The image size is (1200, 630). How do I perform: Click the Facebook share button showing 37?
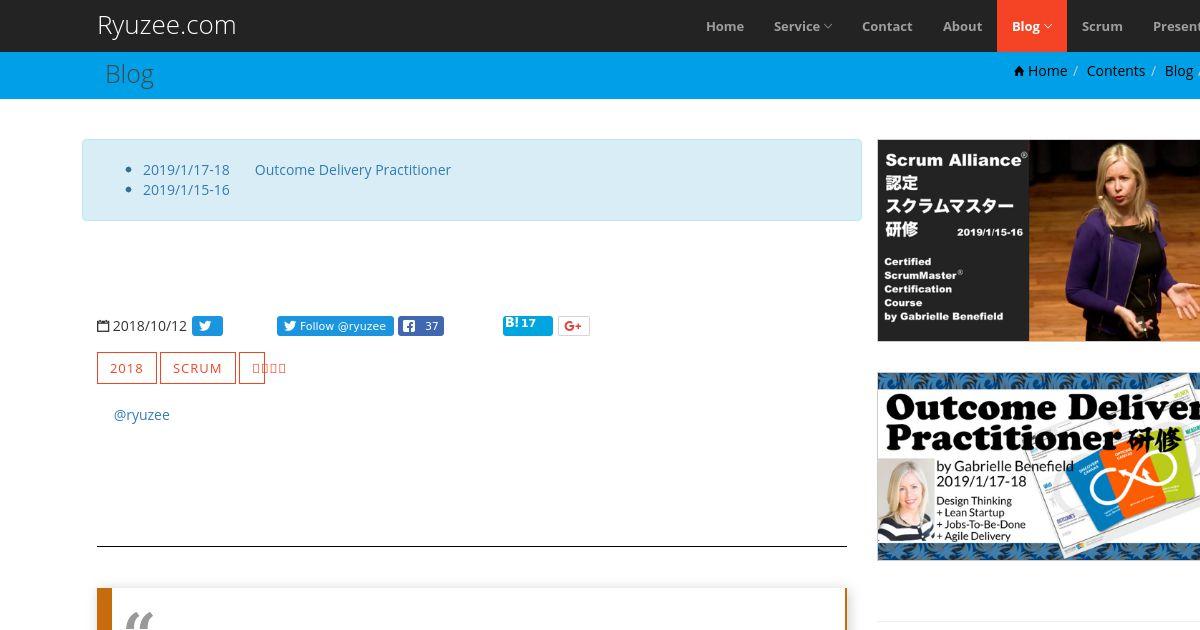click(x=421, y=326)
